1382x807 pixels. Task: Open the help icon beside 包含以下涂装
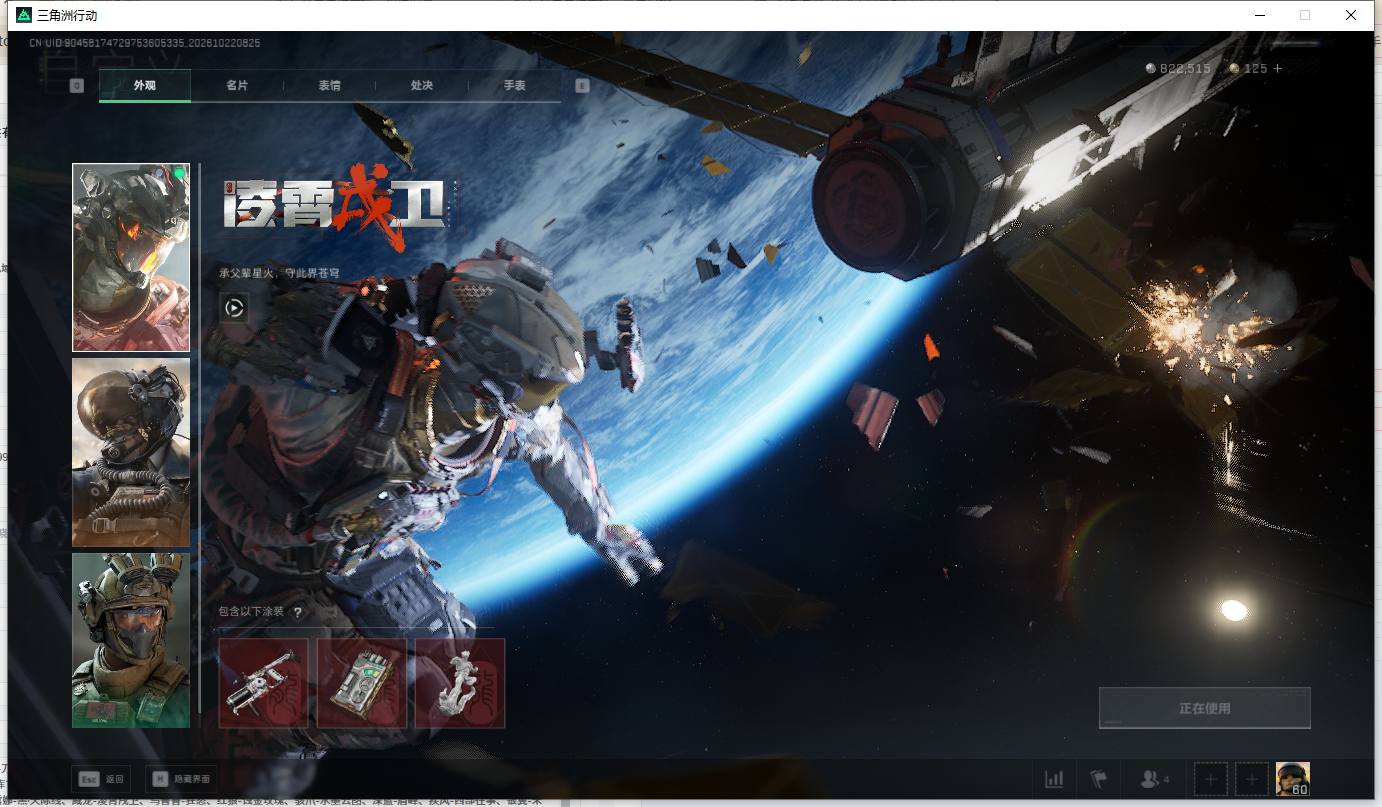click(x=297, y=612)
